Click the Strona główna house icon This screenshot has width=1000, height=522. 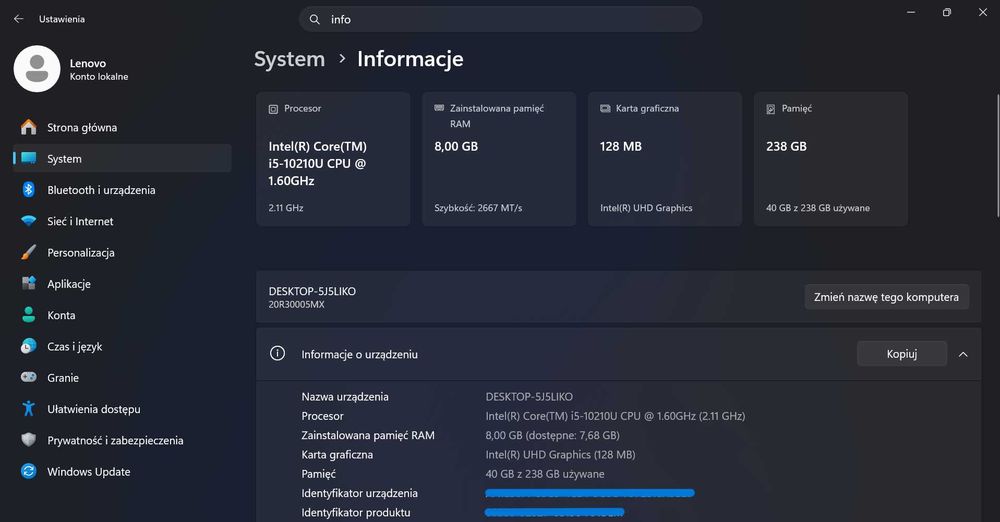pos(29,127)
